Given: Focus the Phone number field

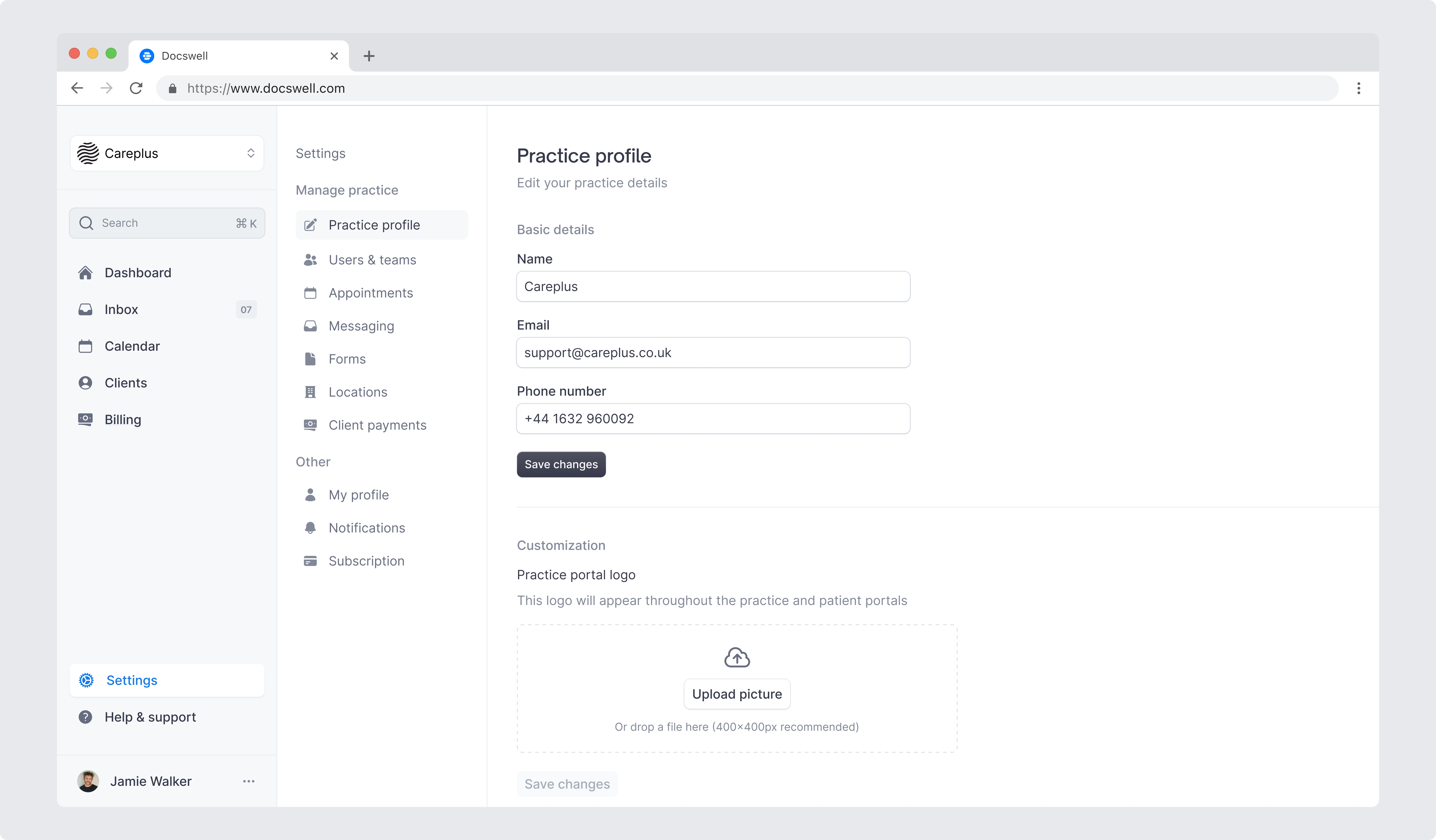Looking at the screenshot, I should pos(713,419).
